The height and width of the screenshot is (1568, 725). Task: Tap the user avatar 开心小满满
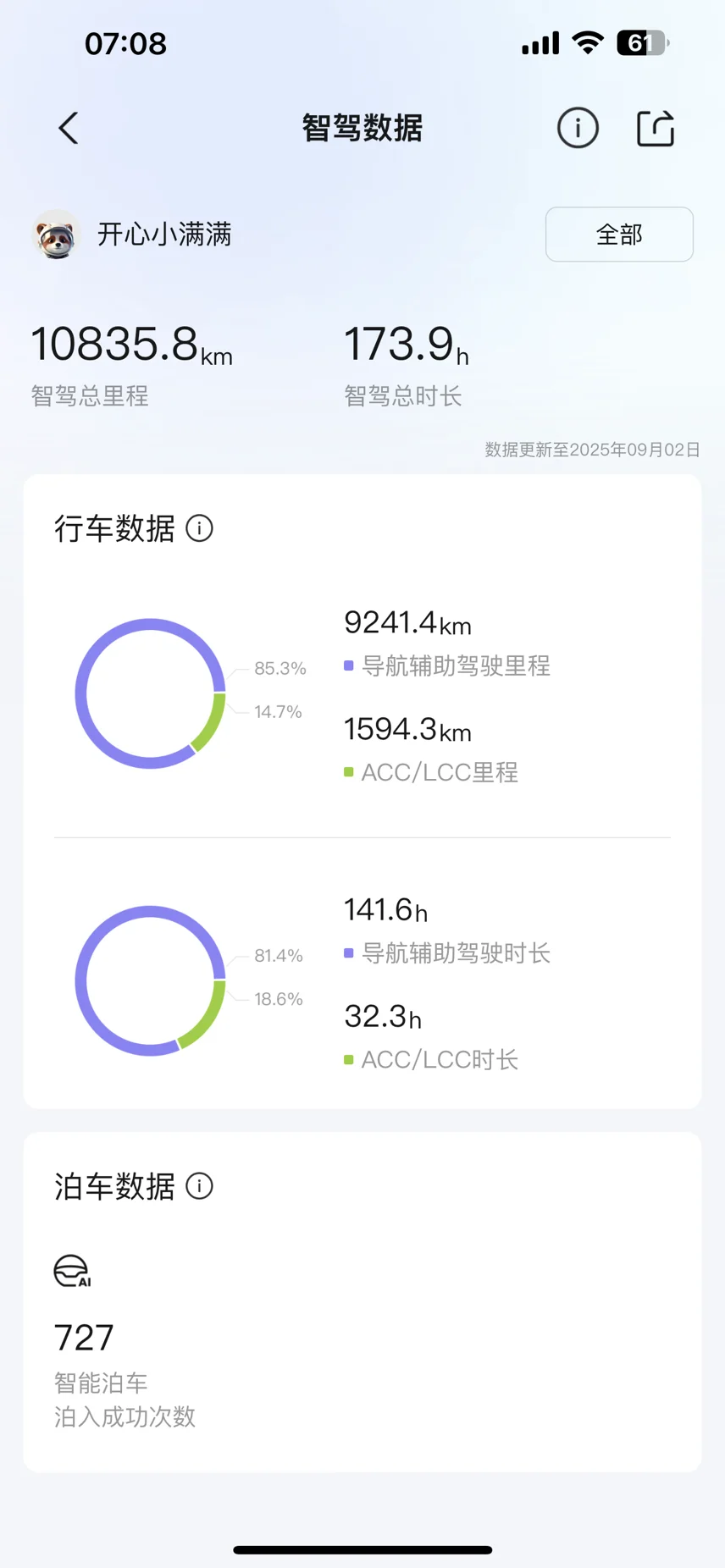[56, 235]
